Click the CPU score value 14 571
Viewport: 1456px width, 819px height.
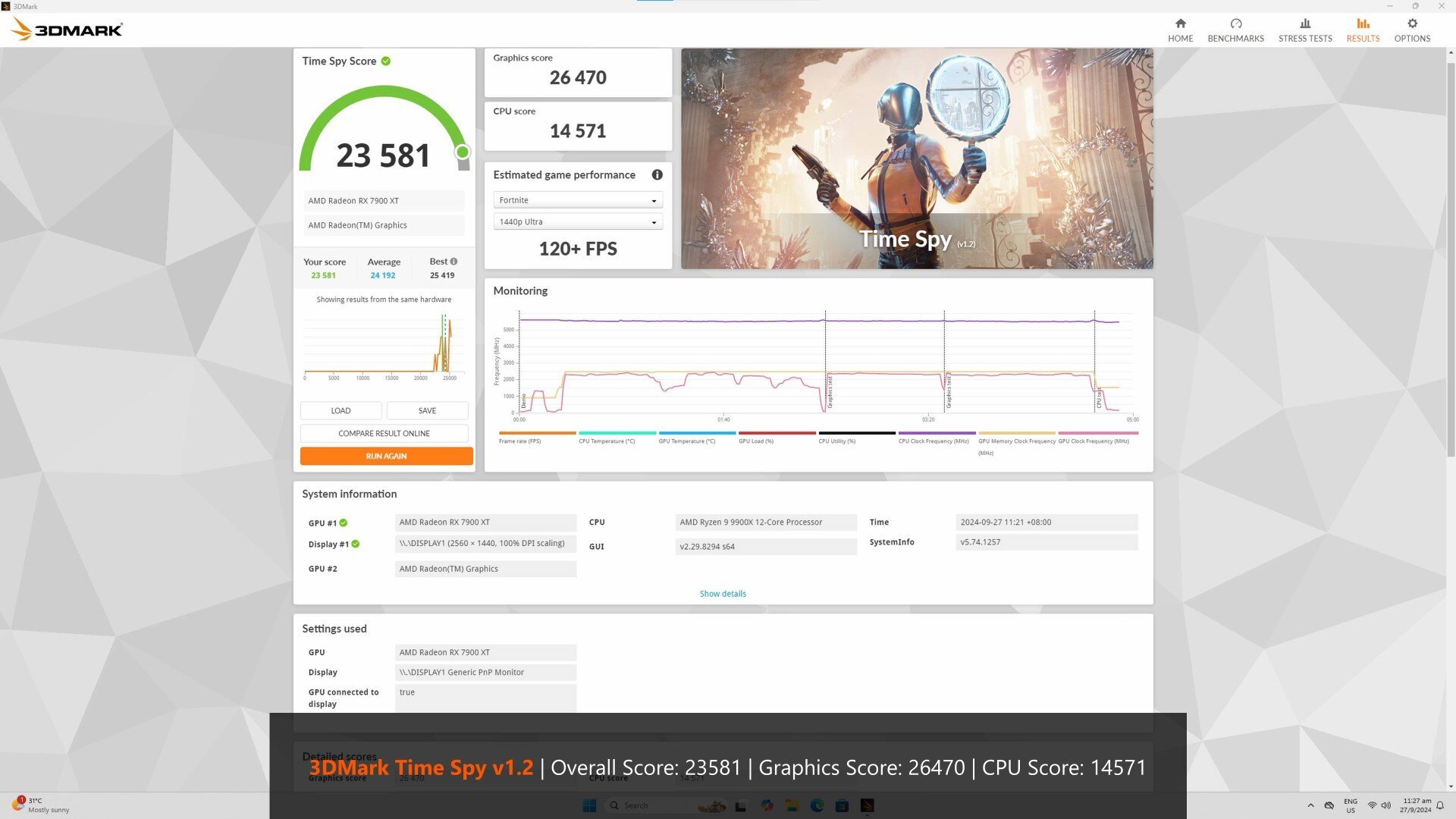pos(578,131)
